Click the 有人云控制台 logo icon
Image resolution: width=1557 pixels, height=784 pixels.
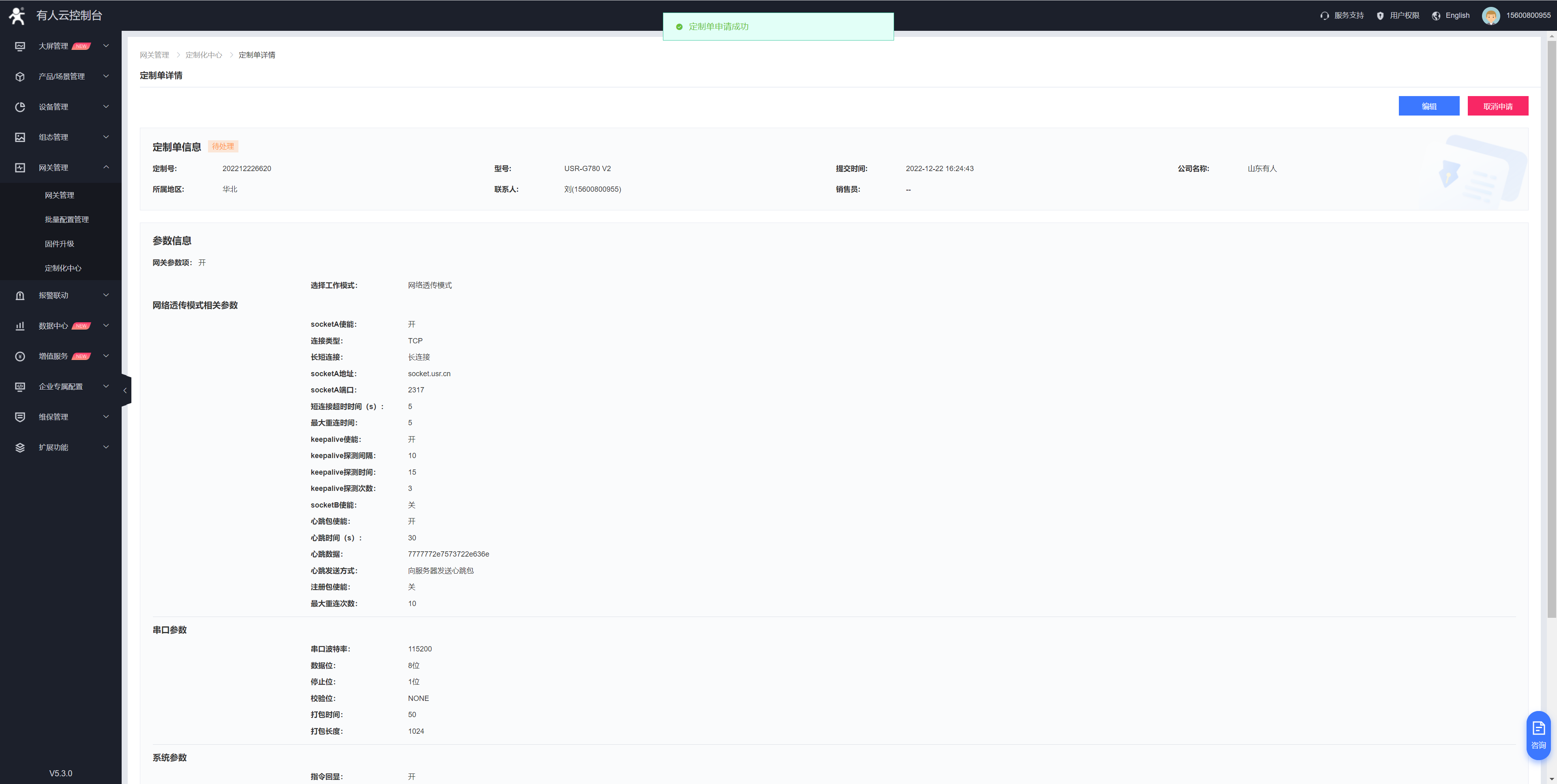17,16
